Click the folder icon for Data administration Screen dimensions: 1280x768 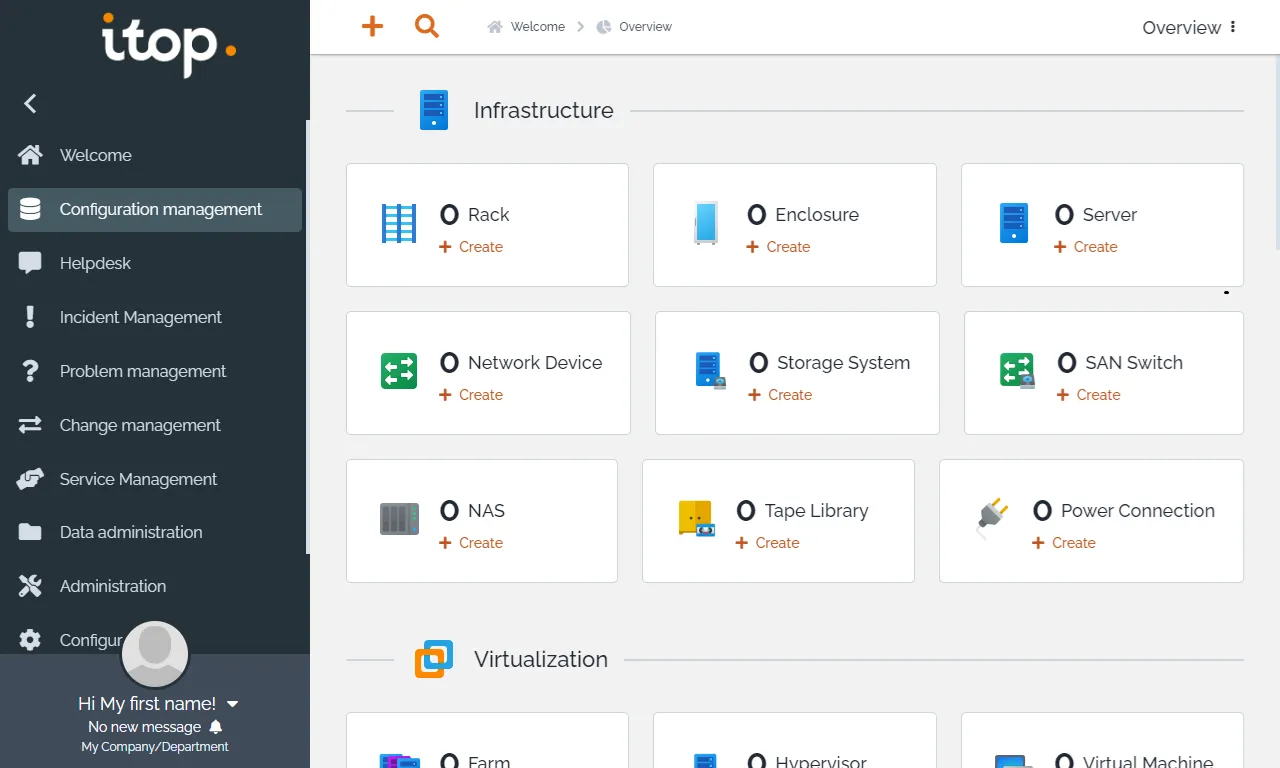point(30,532)
